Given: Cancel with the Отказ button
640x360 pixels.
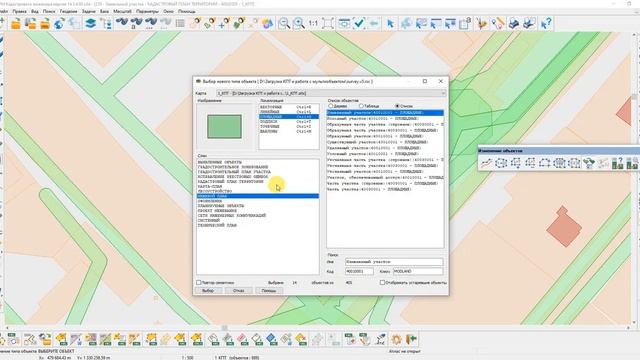Looking at the screenshot, I should tap(238, 291).
